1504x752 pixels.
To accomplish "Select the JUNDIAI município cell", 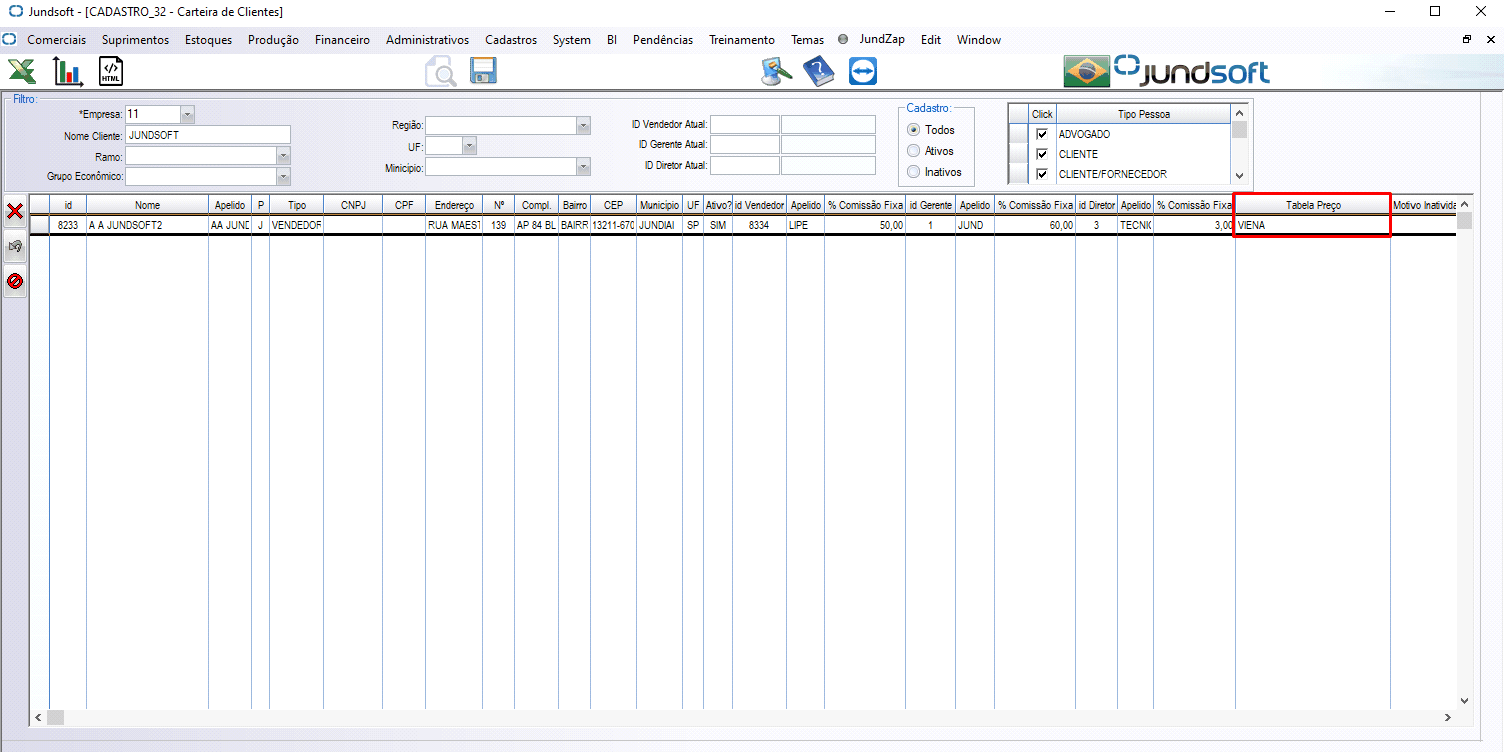I will pos(659,225).
